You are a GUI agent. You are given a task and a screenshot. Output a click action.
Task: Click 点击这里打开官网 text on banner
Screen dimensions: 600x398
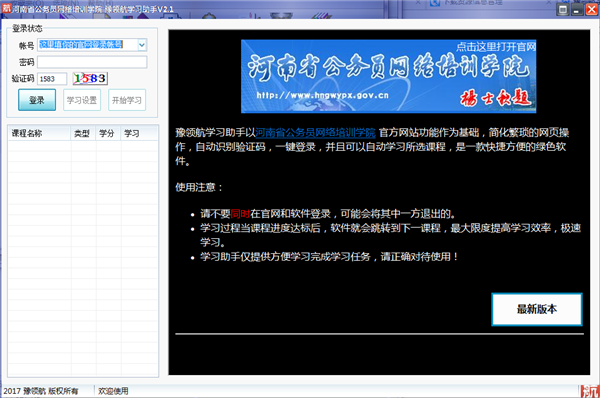(x=496, y=47)
